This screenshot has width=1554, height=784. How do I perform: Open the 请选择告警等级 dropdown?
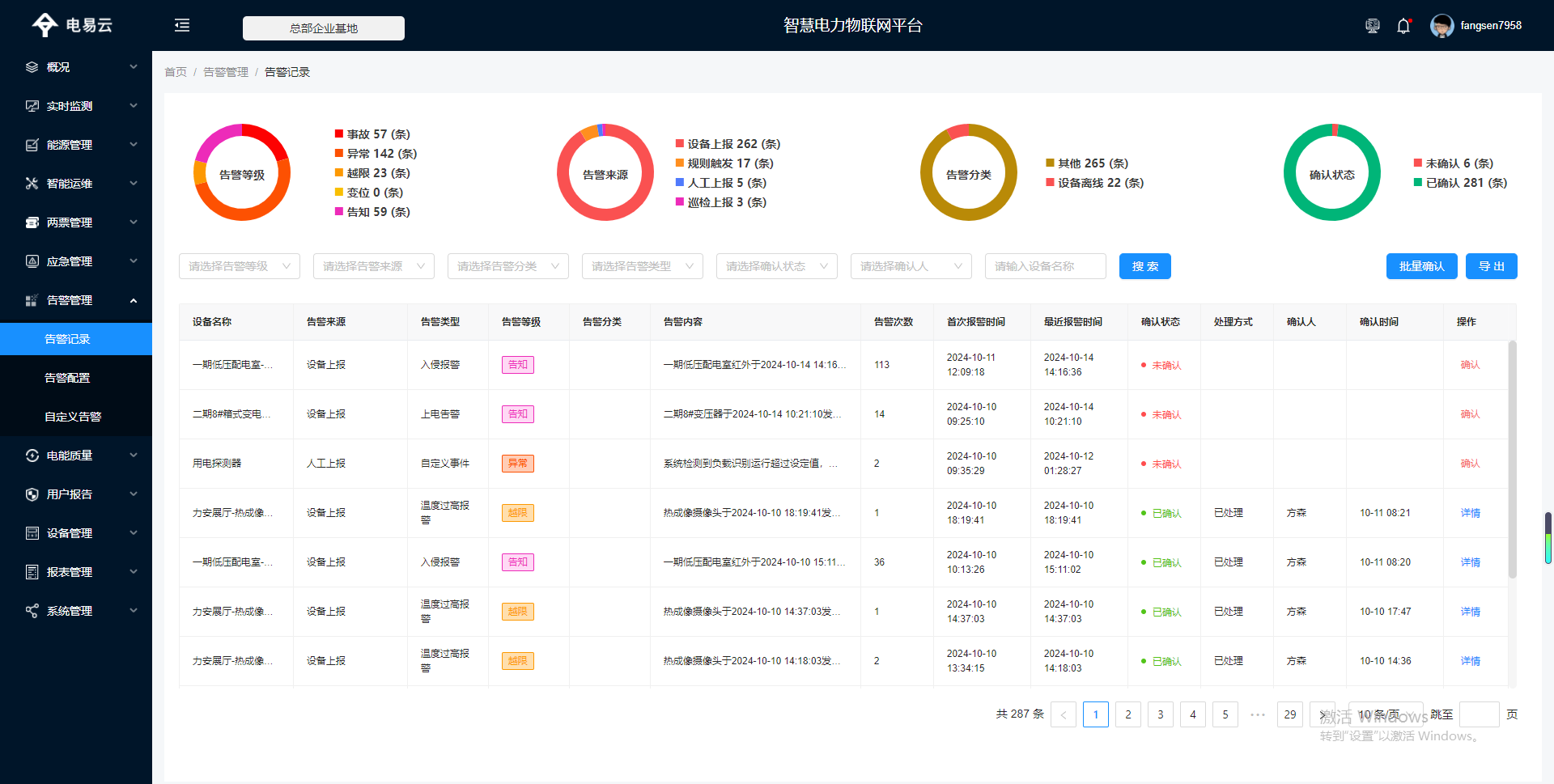click(x=239, y=266)
